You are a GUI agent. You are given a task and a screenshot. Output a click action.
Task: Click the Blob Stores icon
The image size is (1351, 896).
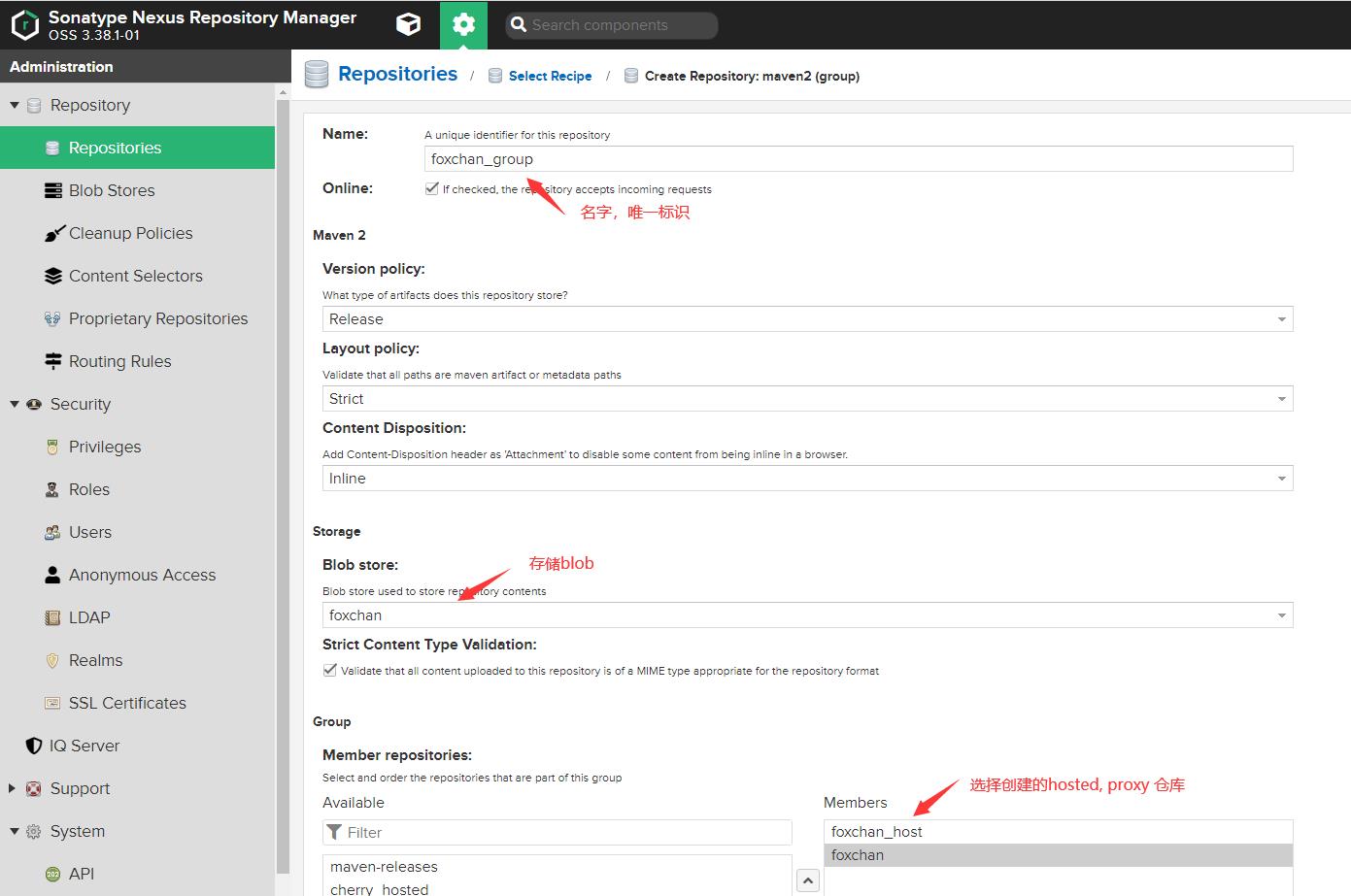pos(52,190)
